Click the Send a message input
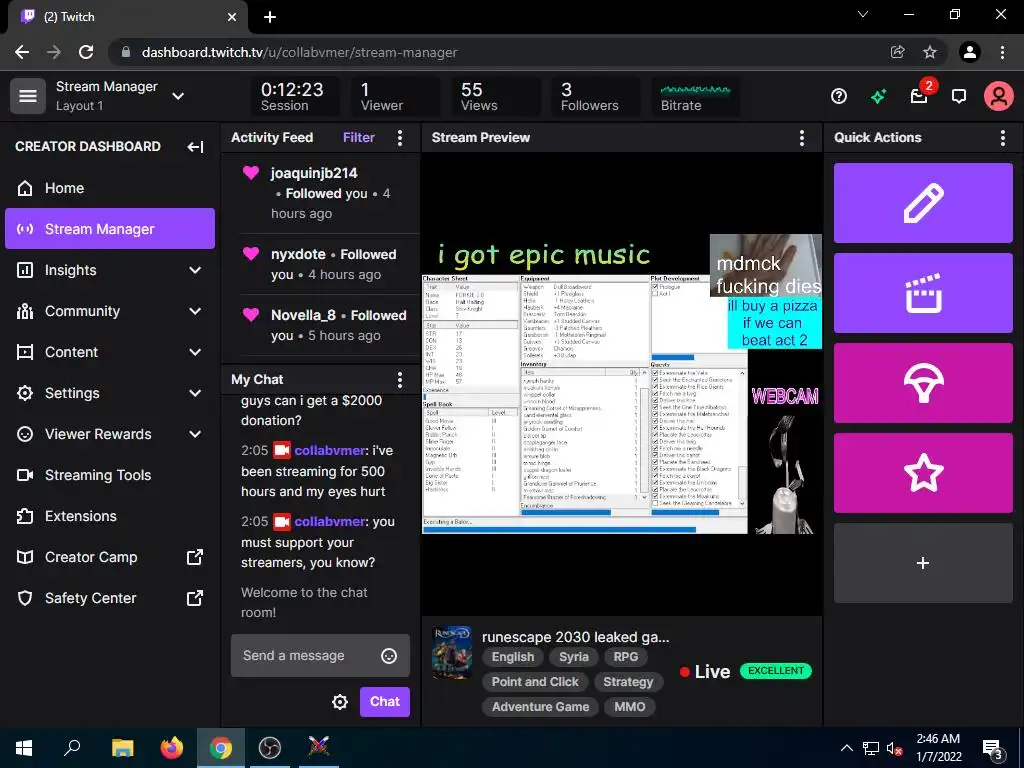The height and width of the screenshot is (768, 1024). click(320, 656)
